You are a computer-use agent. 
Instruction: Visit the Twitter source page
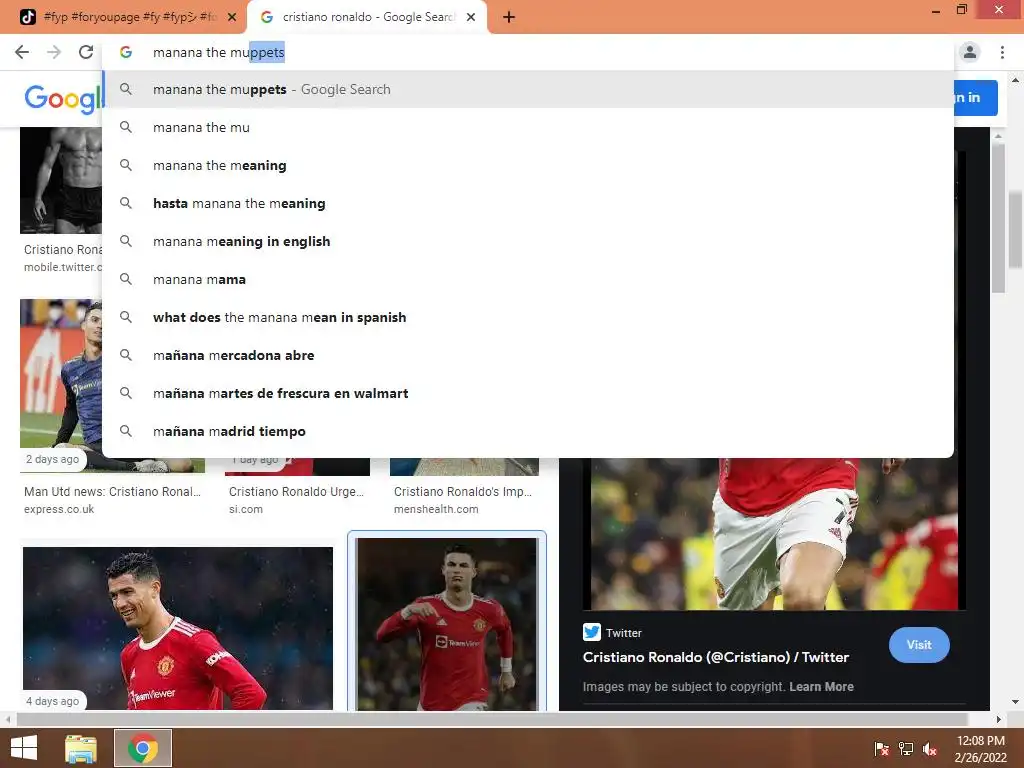click(x=919, y=645)
